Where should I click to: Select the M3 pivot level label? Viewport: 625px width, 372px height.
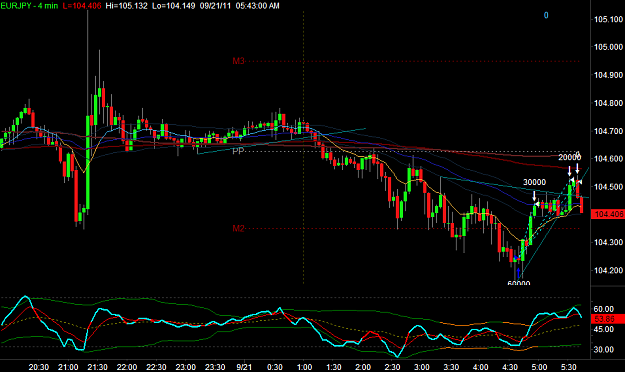pyautogui.click(x=238, y=61)
